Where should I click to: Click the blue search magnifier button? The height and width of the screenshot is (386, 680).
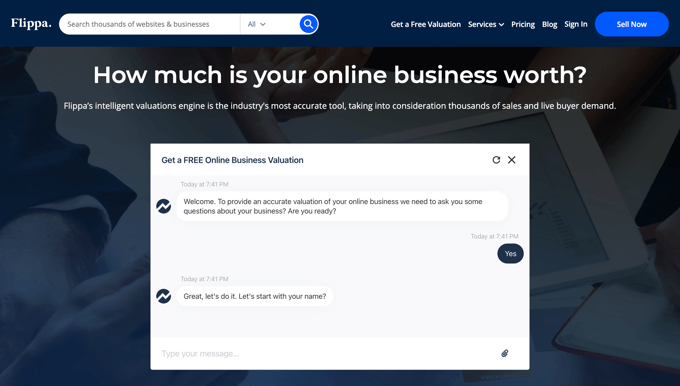(x=308, y=24)
